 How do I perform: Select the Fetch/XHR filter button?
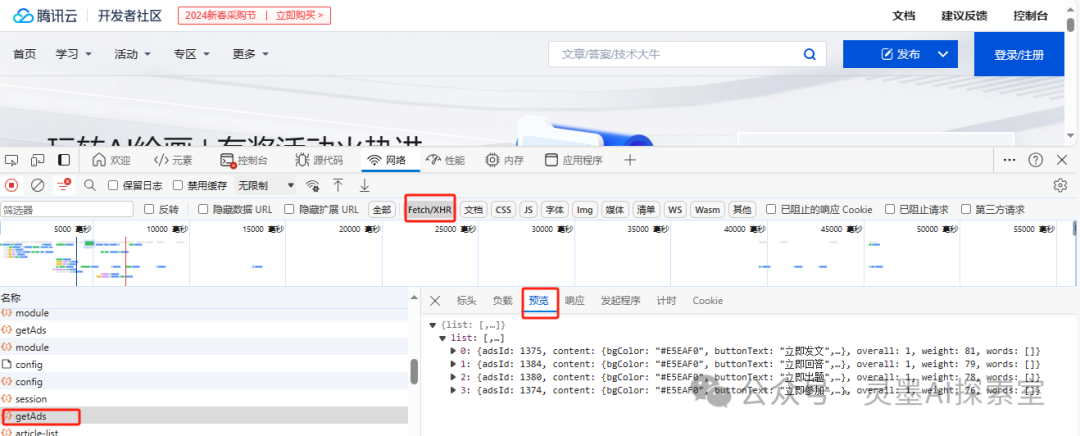click(430, 210)
